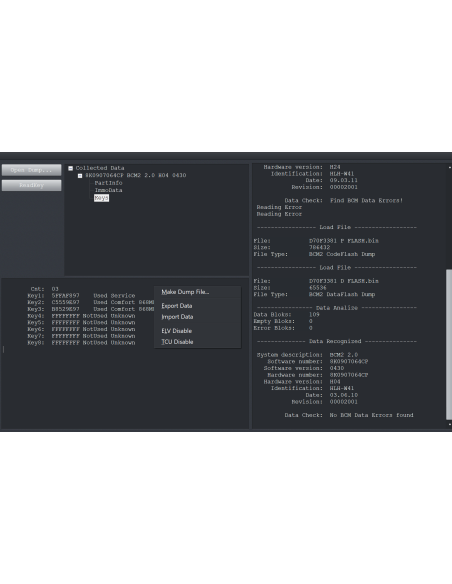This screenshot has height=584, width=452.
Task: Click the Key1 5FFAF897 Service line
Action: point(81,296)
